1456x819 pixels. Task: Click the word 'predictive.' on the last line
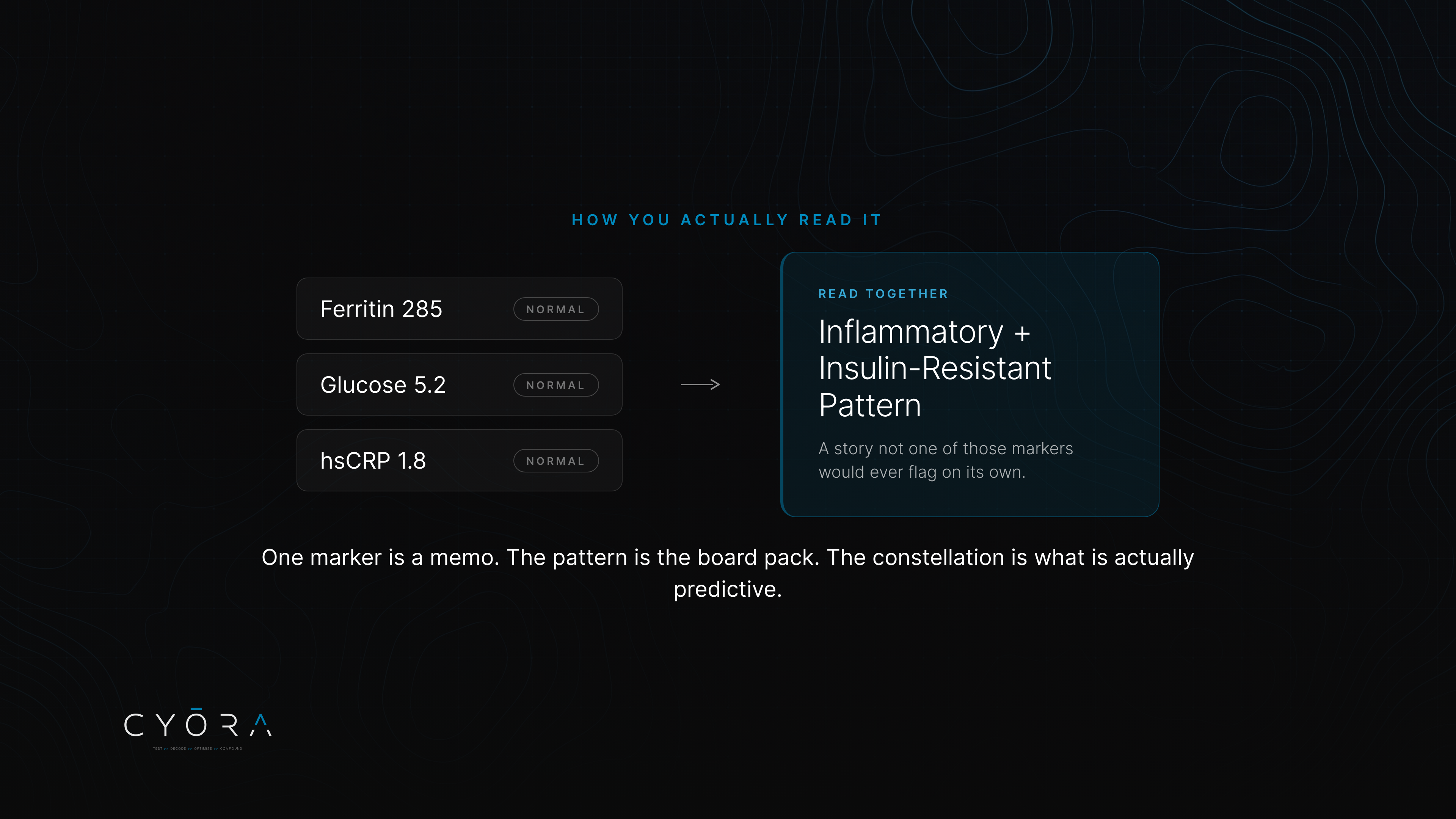[x=728, y=590]
